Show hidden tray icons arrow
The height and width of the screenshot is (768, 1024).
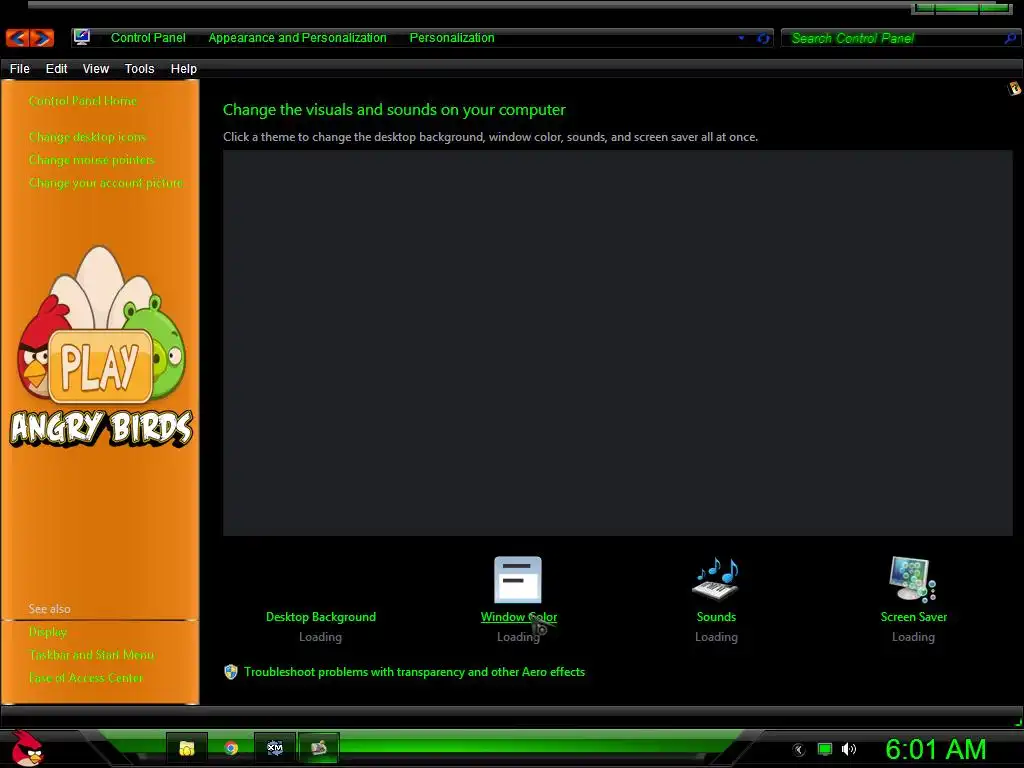point(799,750)
